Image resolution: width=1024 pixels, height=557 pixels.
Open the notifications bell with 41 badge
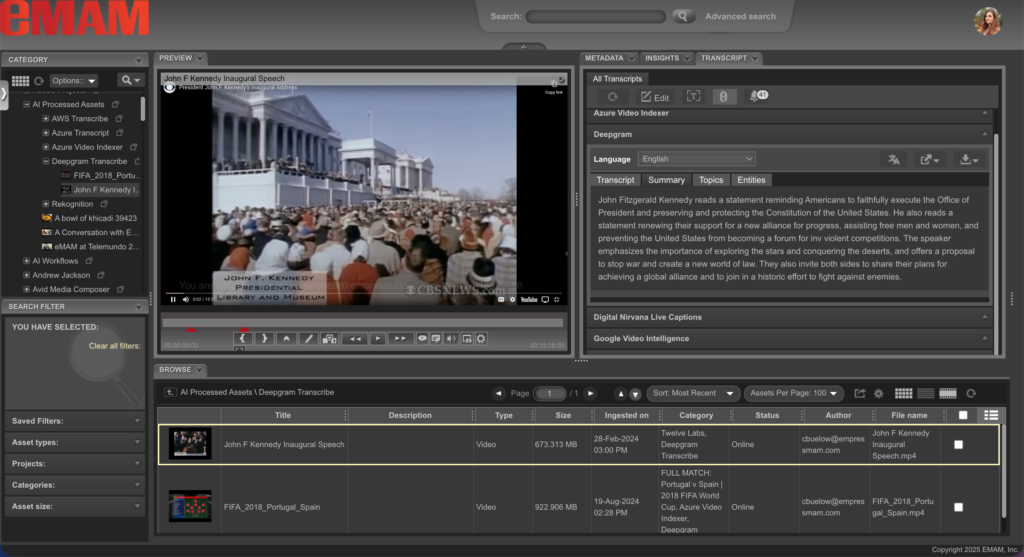(758, 96)
